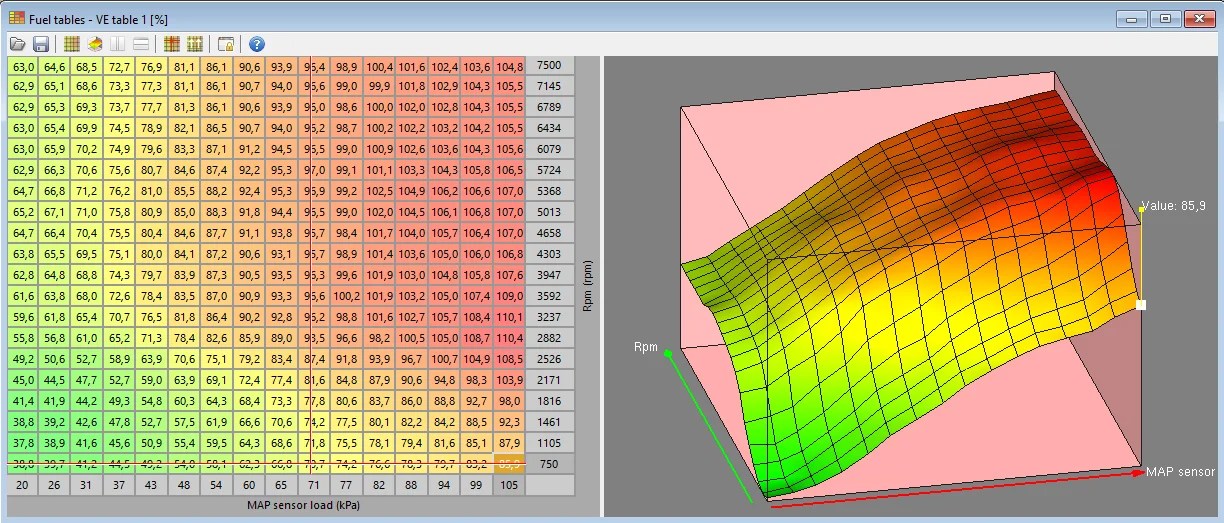Click the 26 kPa MAP axis cell
1224x523 pixels.
56,485
